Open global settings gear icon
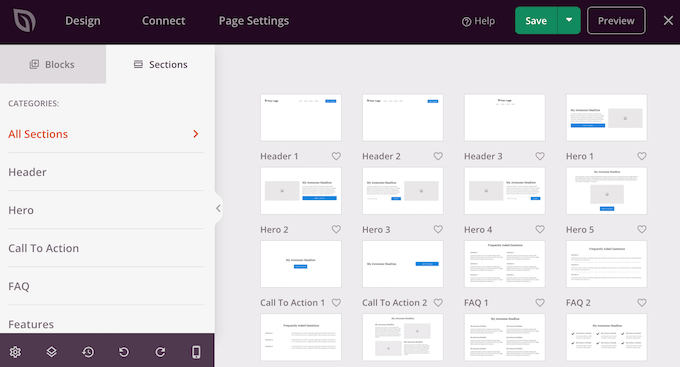 (15, 352)
